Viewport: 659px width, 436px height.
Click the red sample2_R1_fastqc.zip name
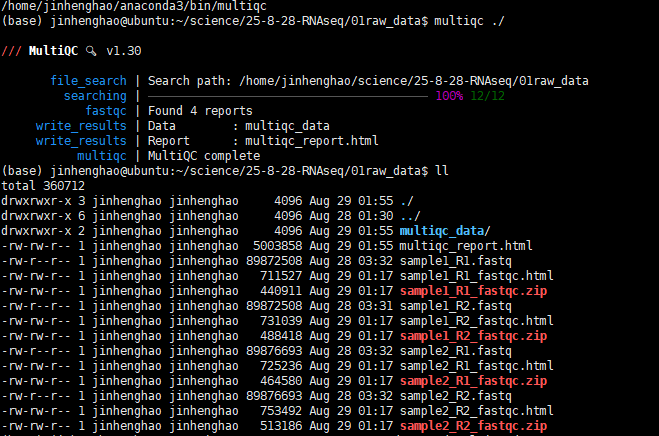coord(473,381)
